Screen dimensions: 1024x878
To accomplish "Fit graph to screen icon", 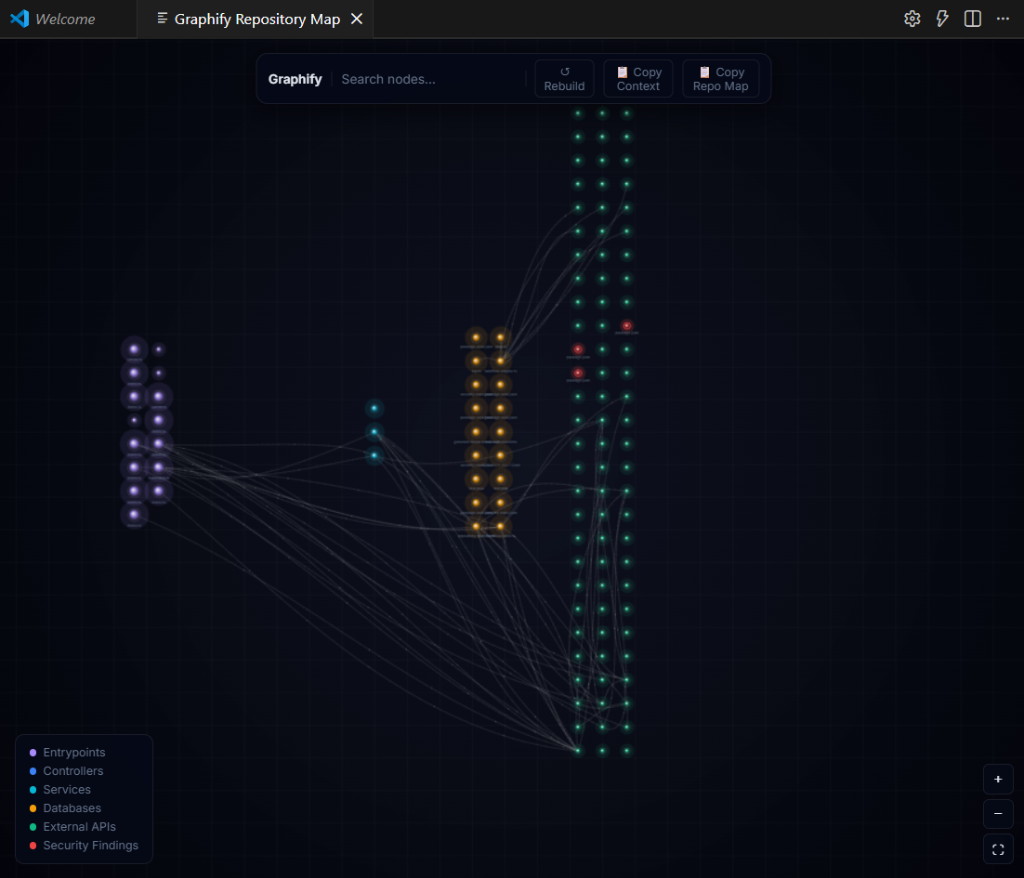I will [998, 849].
